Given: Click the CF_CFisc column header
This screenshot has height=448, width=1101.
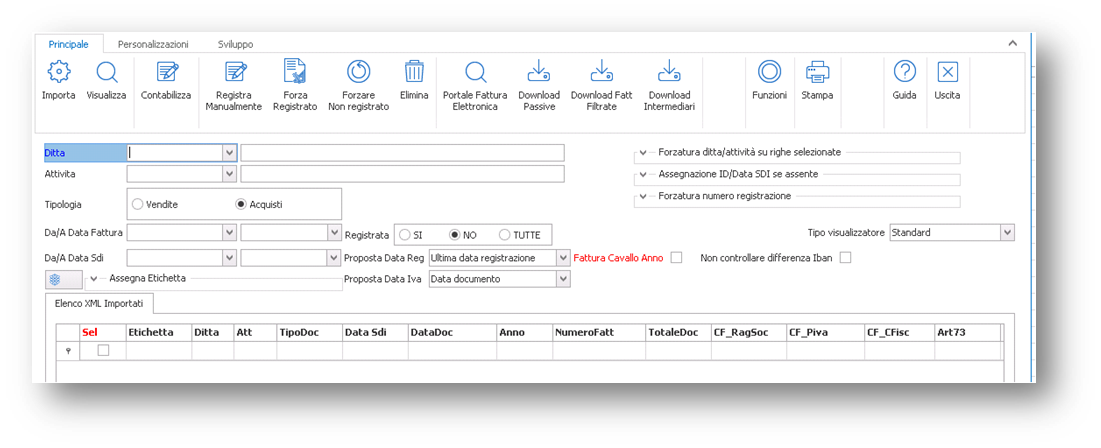Looking at the screenshot, I should [x=900, y=332].
